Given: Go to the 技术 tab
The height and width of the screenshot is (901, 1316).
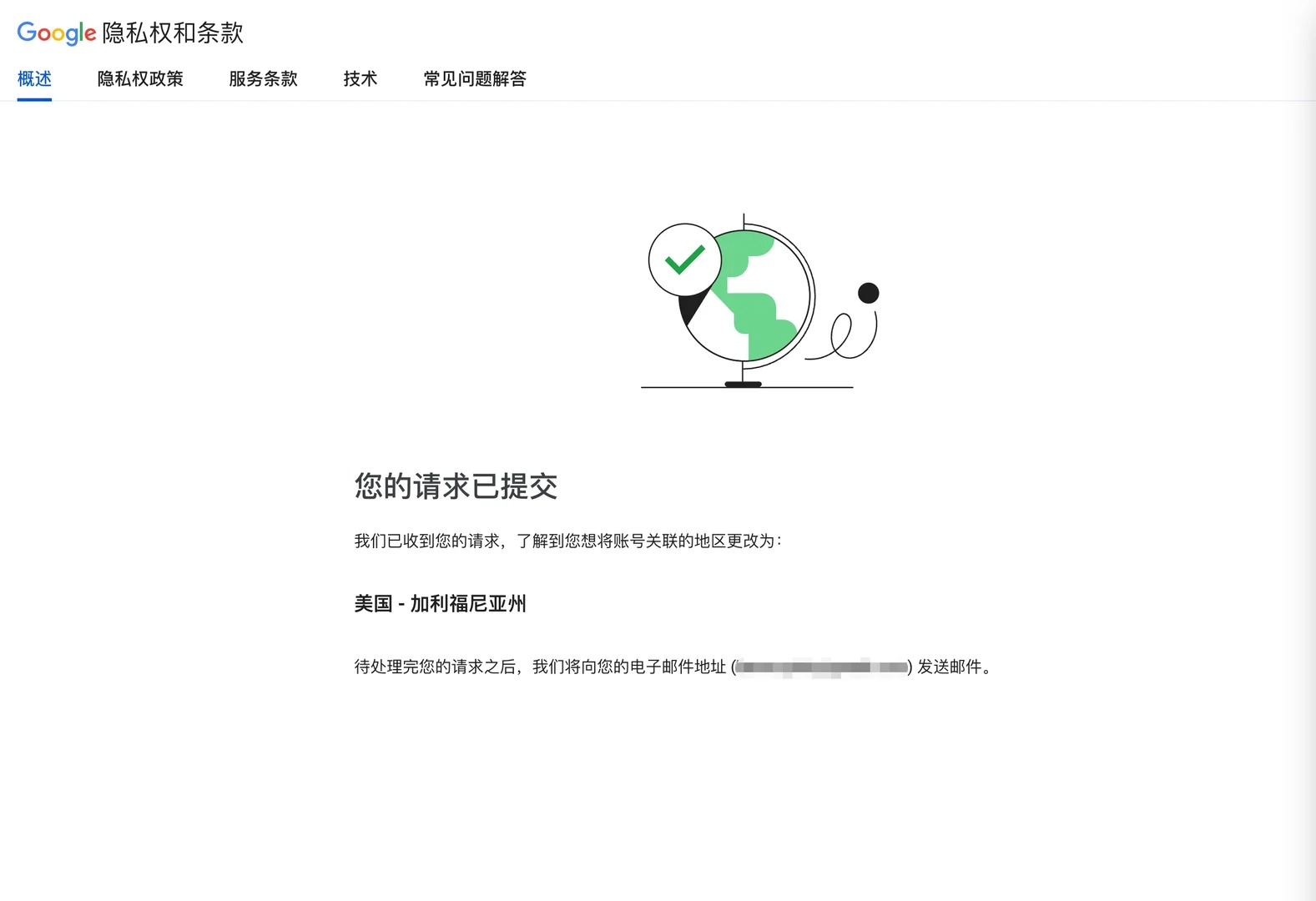Looking at the screenshot, I should point(361,78).
